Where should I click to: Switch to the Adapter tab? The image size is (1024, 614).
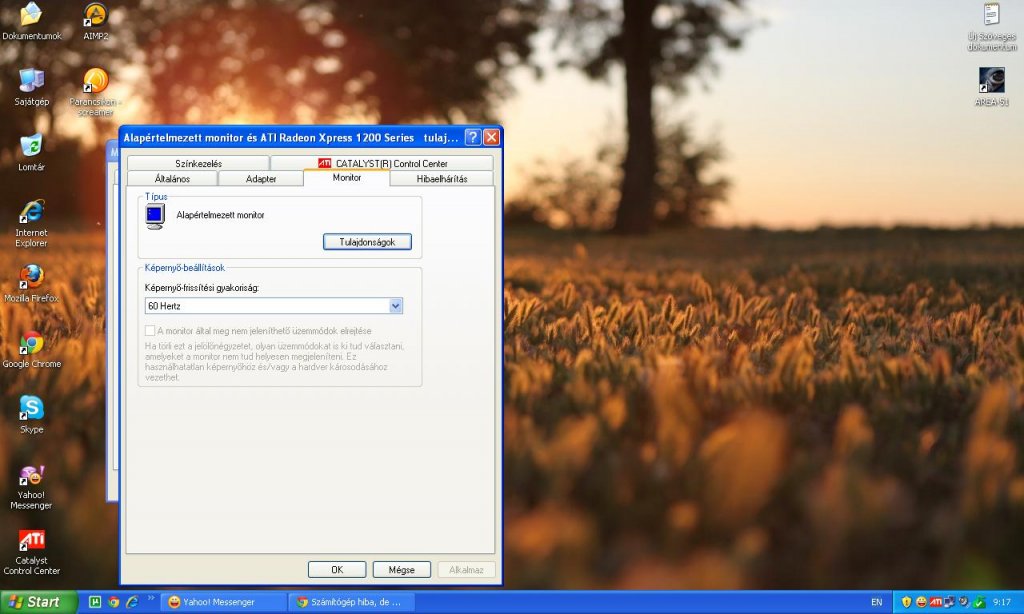pos(261,178)
